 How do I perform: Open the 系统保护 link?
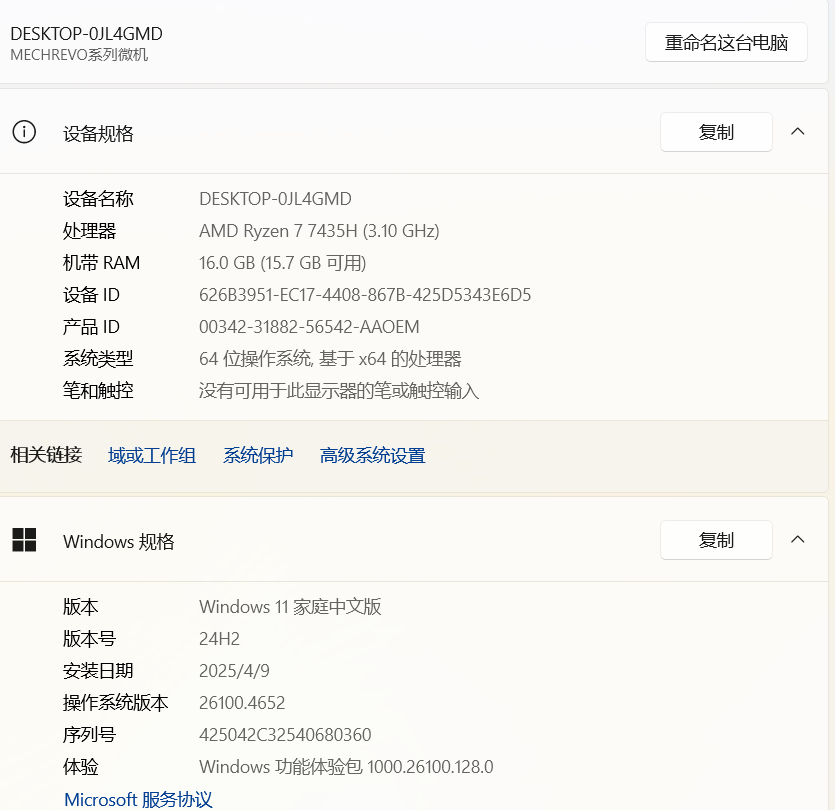point(258,456)
